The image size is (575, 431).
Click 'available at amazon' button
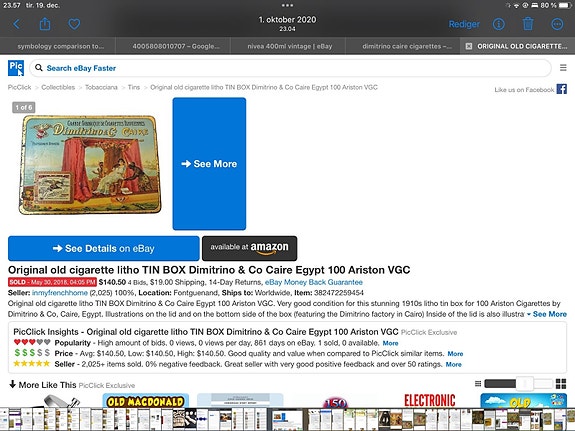click(249, 248)
